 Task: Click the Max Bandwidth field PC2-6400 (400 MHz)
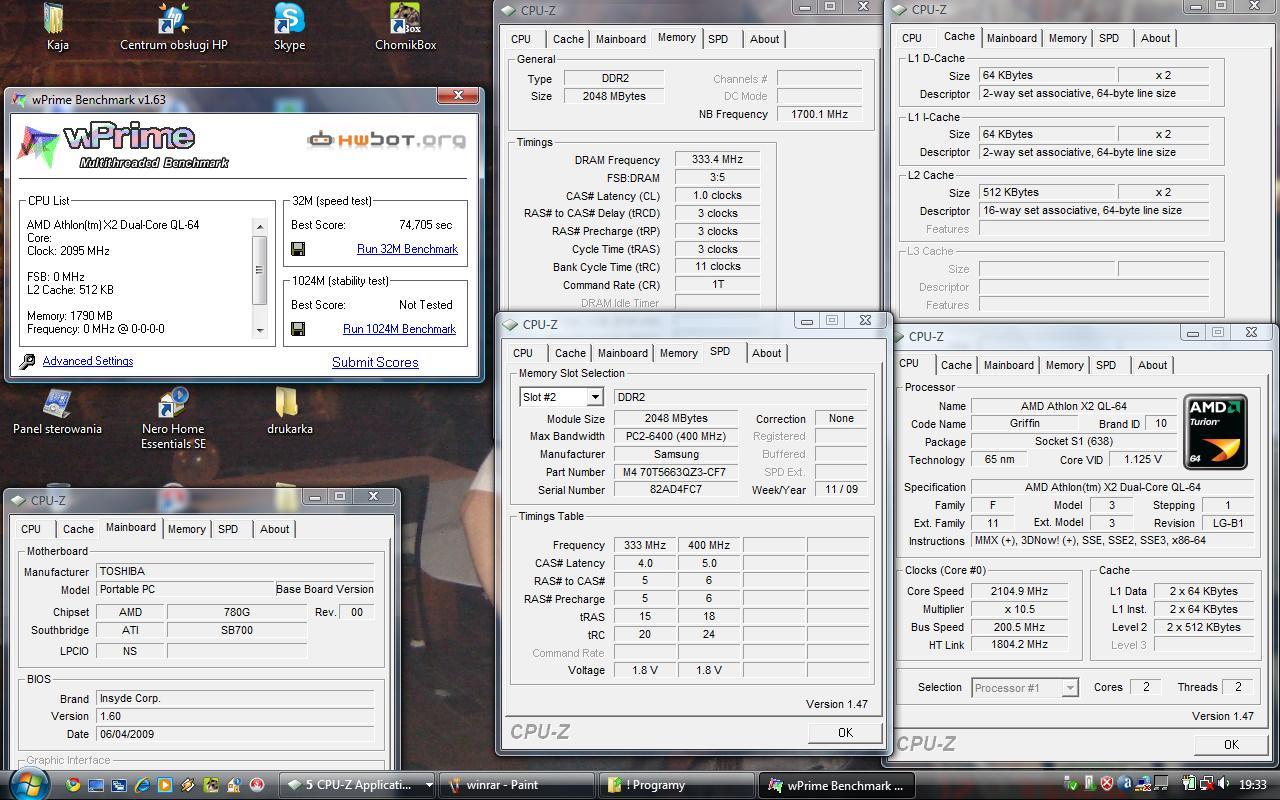point(675,436)
